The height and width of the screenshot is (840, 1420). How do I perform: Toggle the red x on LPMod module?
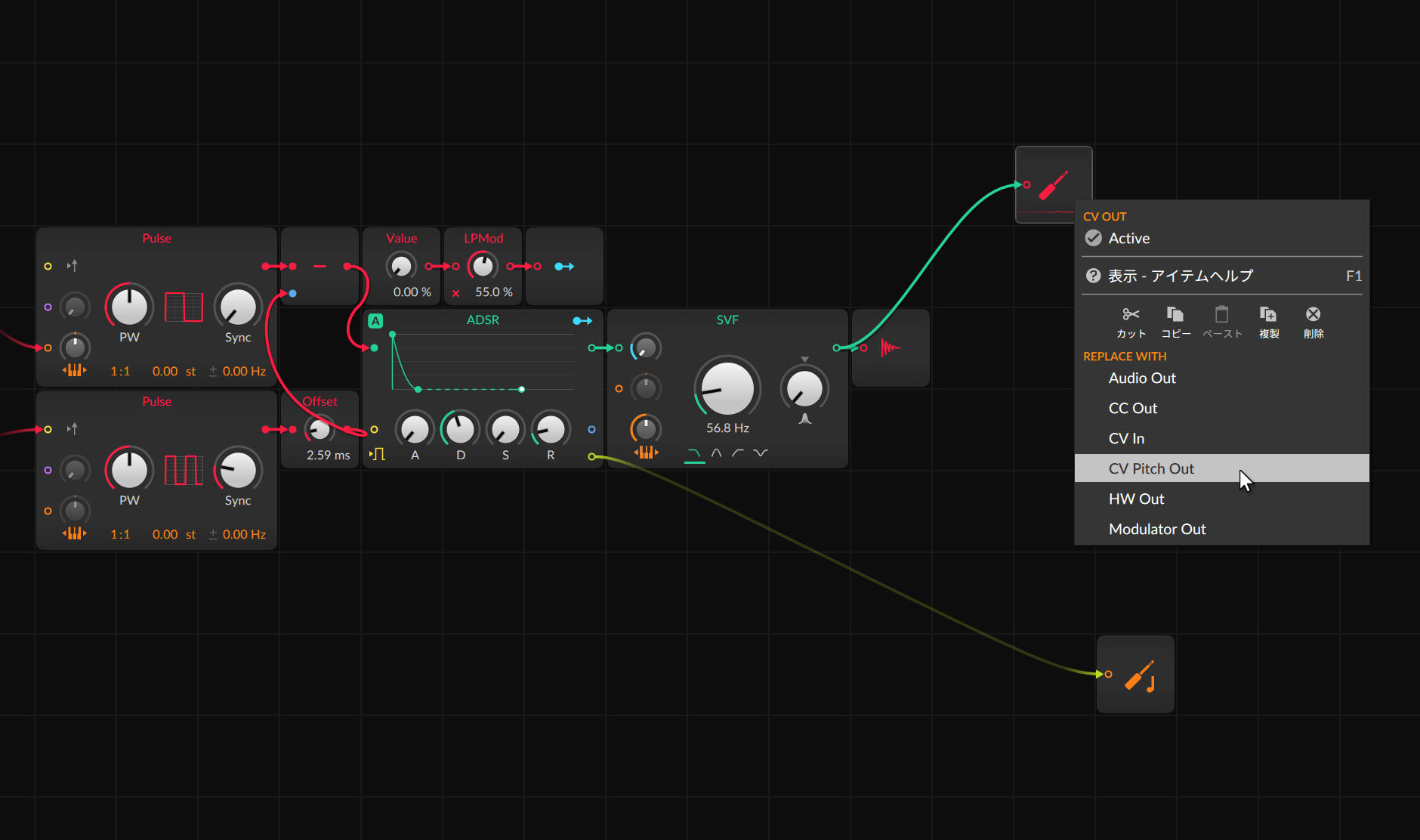[x=455, y=293]
